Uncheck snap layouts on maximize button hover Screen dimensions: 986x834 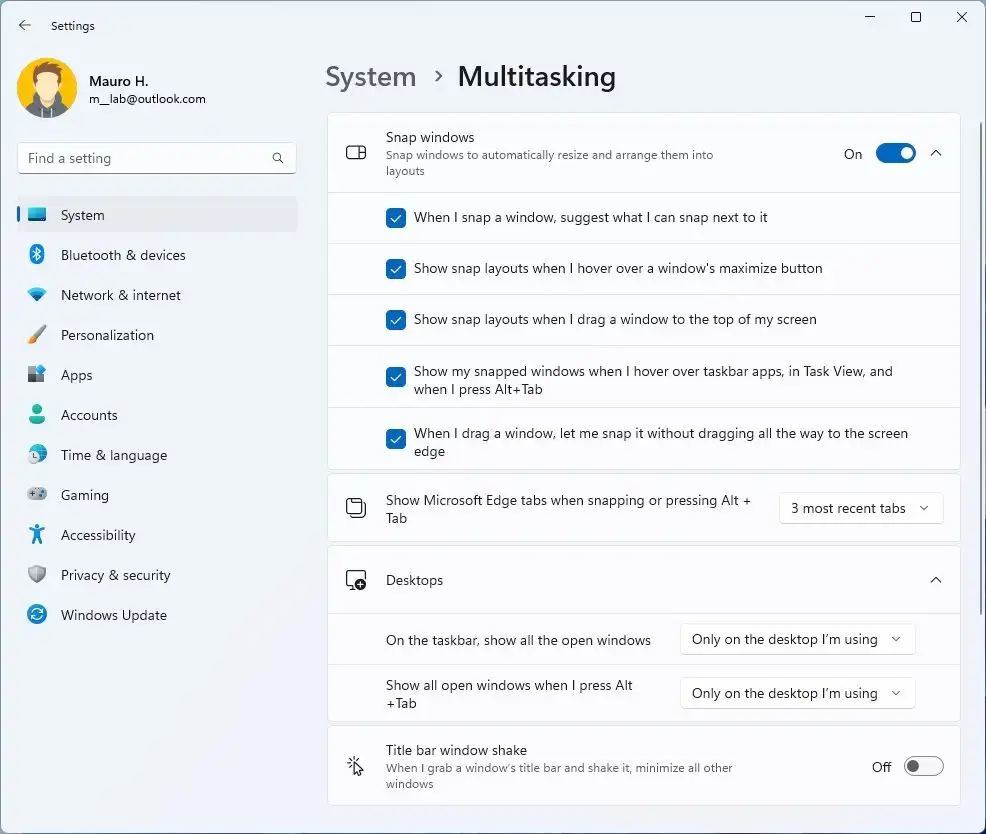(396, 269)
